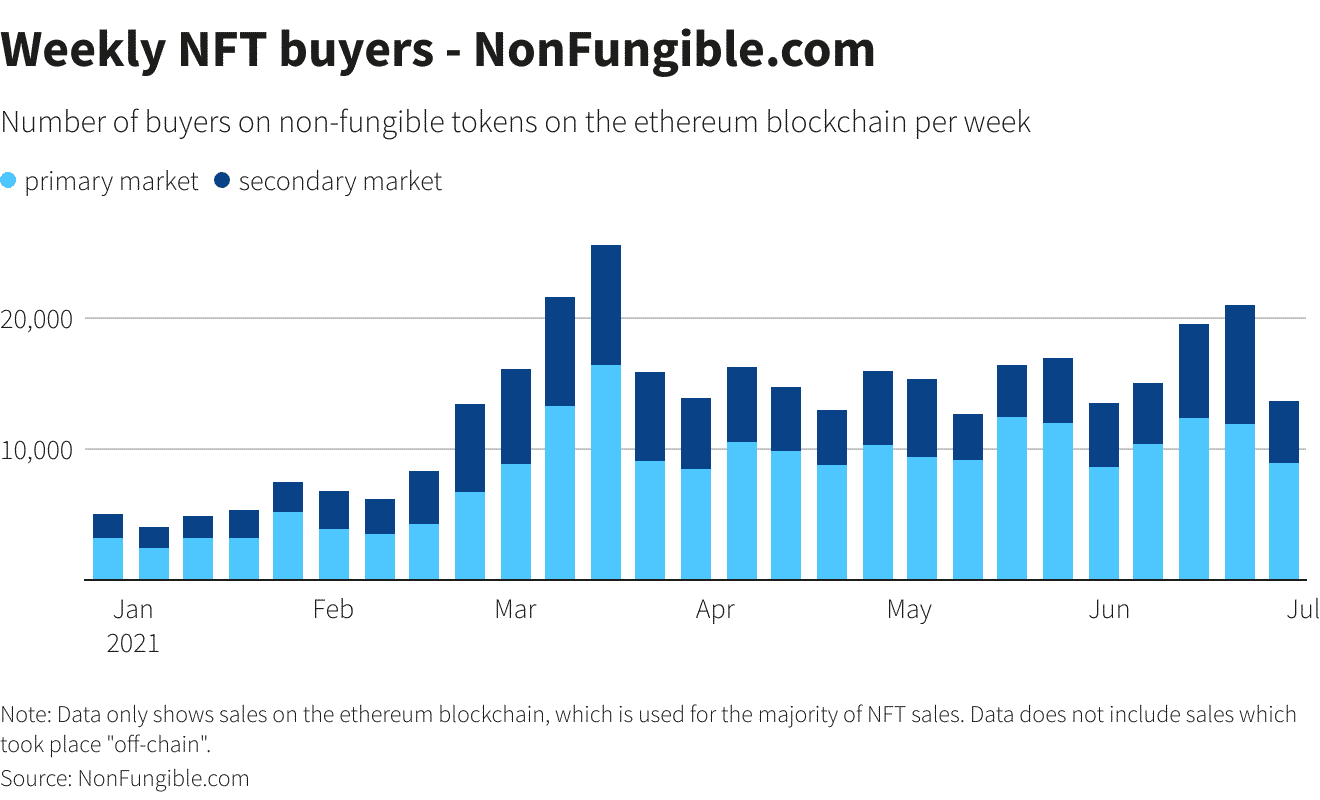Click the chart subtitle about ethereum blockchain
This screenshot has width=1320, height=800.
point(516,124)
